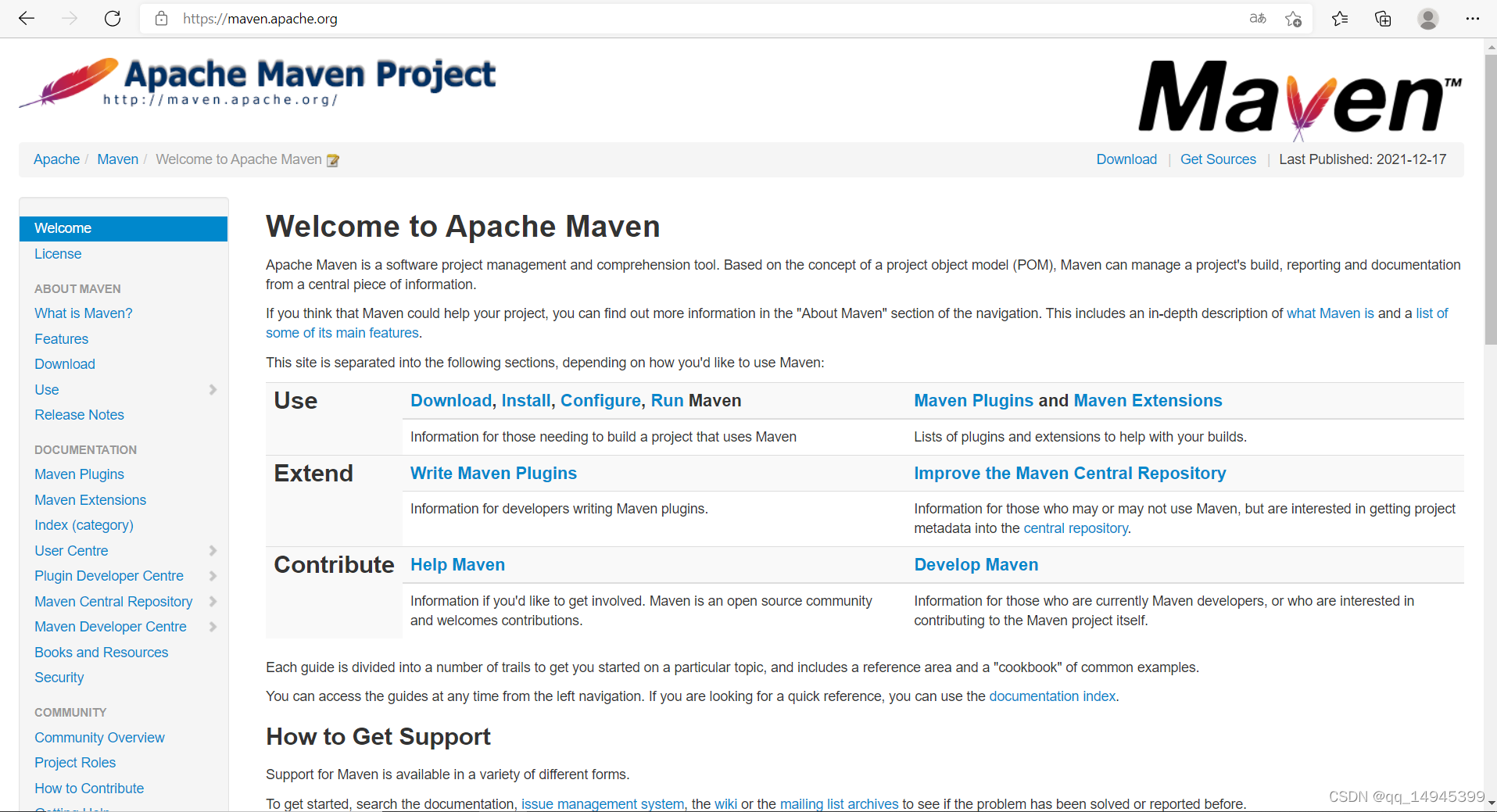
Task: Click the documentation index link
Action: (x=1052, y=696)
